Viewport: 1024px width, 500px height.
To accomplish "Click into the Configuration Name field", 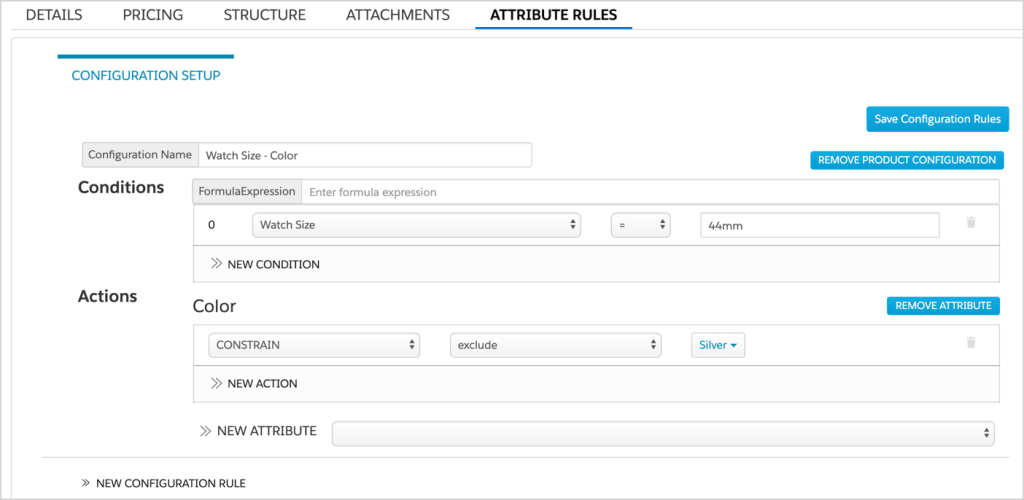I will 365,155.
